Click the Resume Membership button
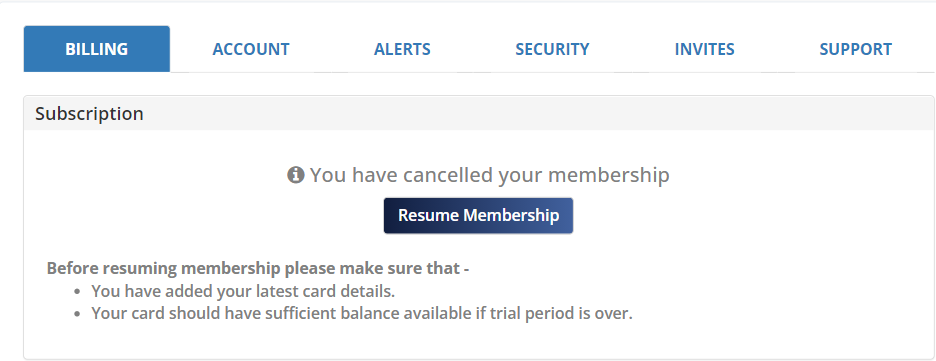Image resolution: width=936 pixels, height=361 pixels. 478,215
